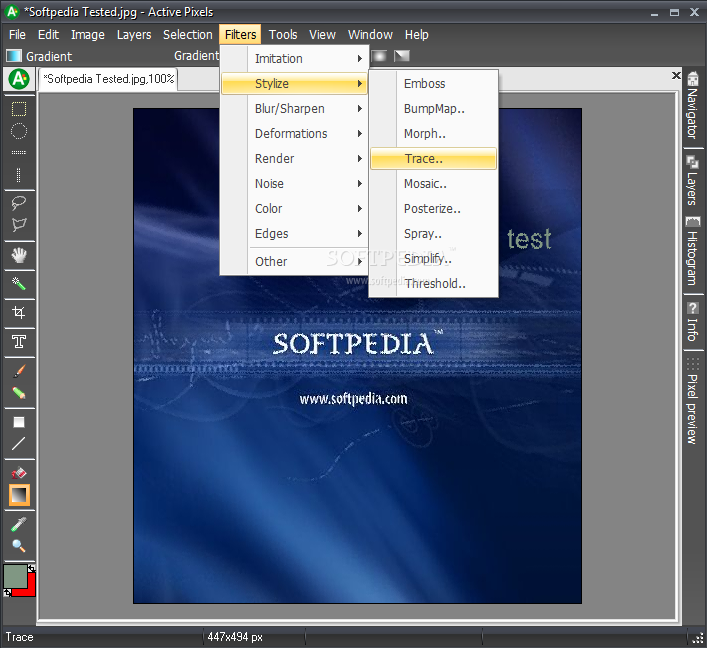Select the Rectangular selection tool
Image resolution: width=707 pixels, height=648 pixels.
coord(19,109)
